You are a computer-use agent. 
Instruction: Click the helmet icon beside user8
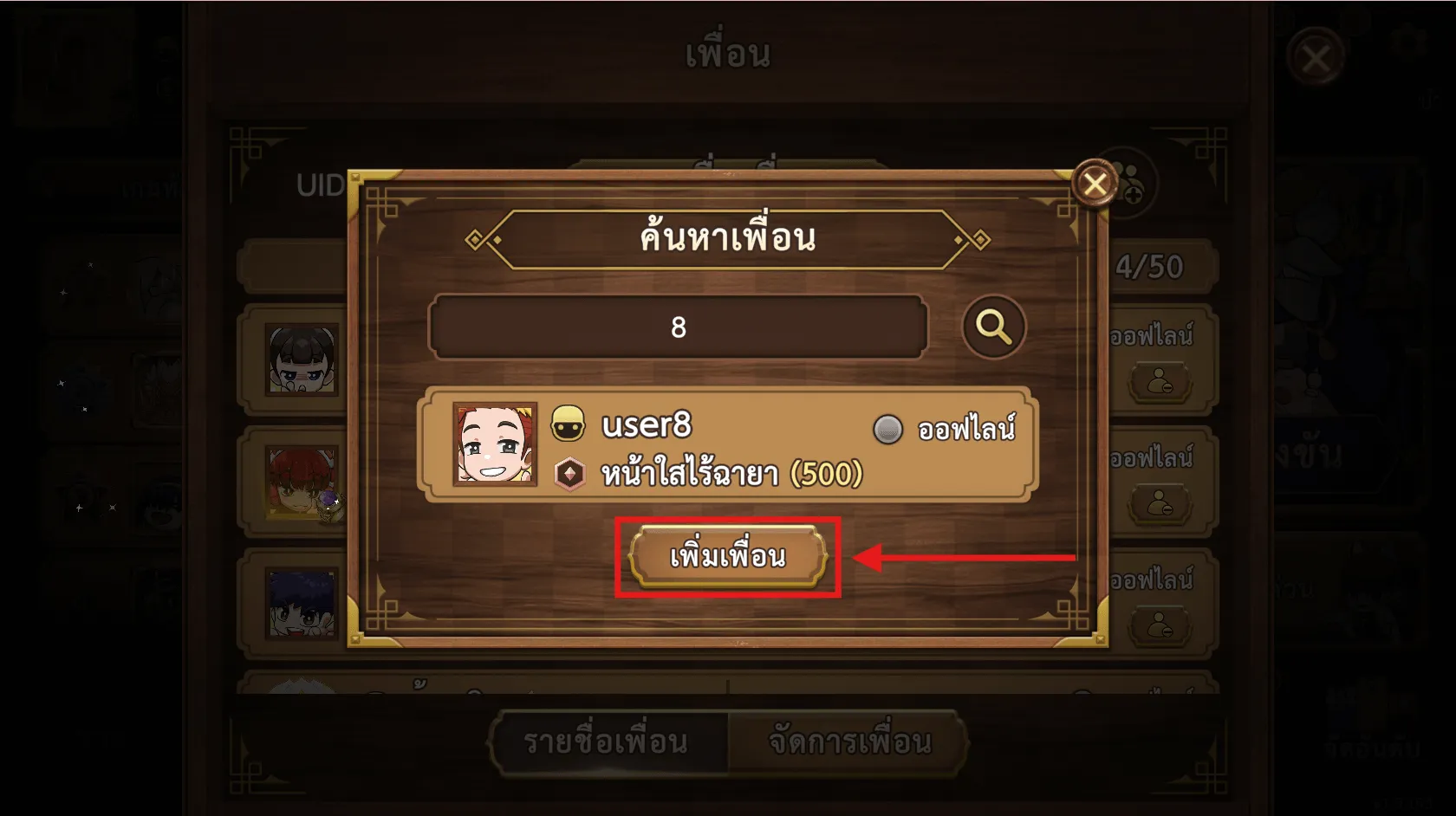click(x=569, y=424)
